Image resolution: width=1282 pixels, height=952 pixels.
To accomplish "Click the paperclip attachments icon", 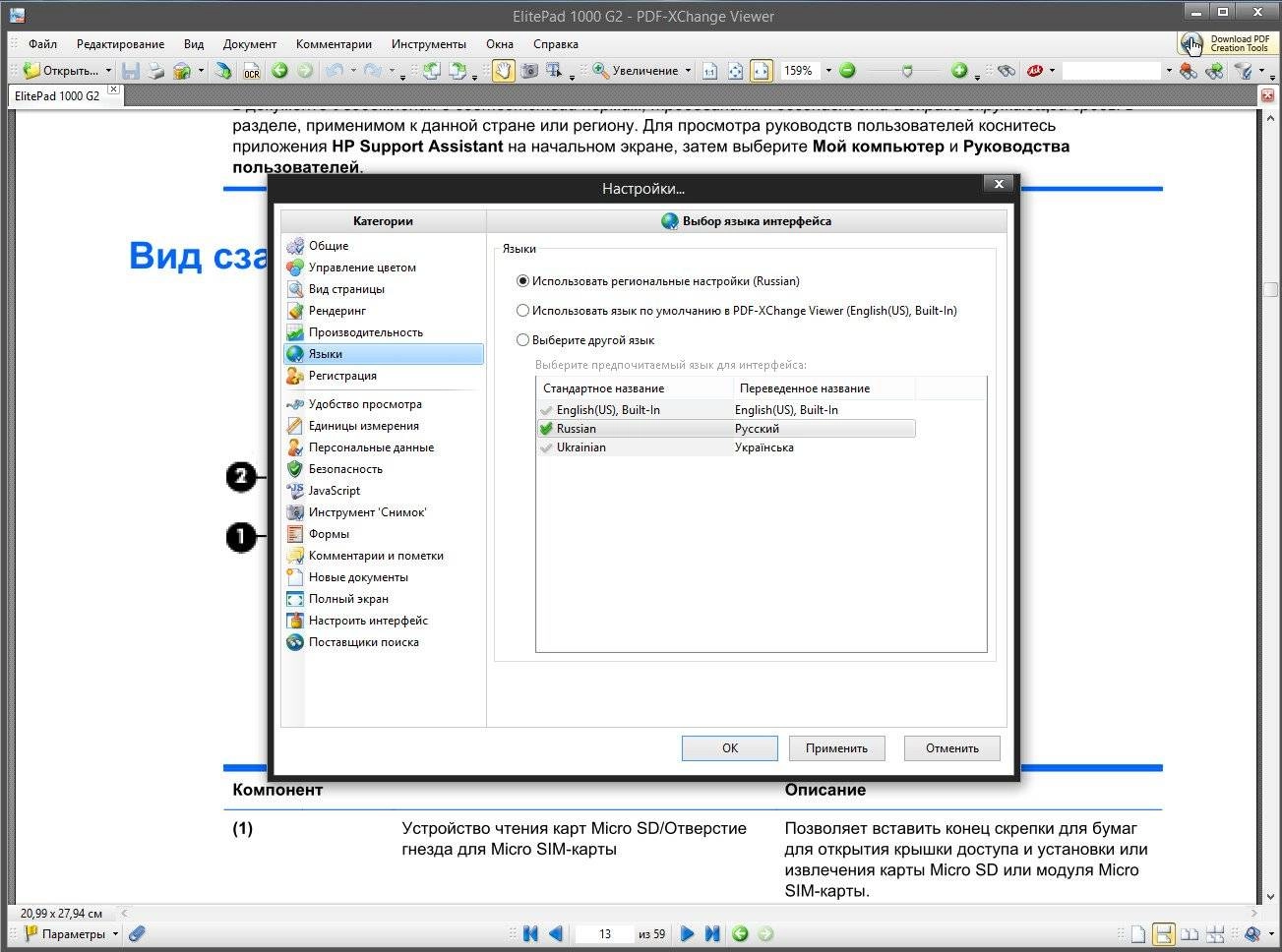I will tap(138, 934).
